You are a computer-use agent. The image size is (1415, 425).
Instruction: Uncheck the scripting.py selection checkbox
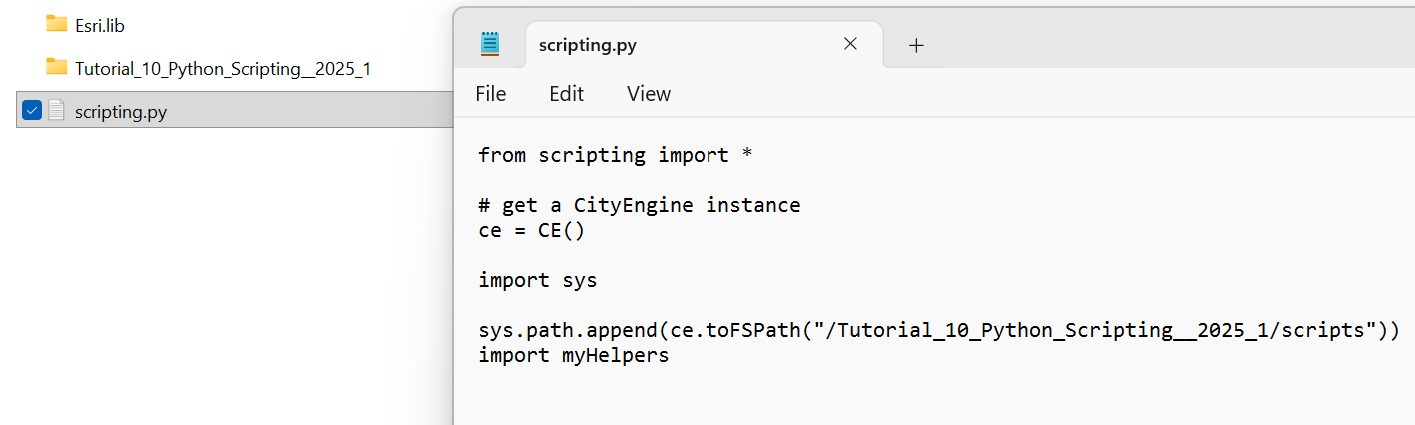point(32,110)
